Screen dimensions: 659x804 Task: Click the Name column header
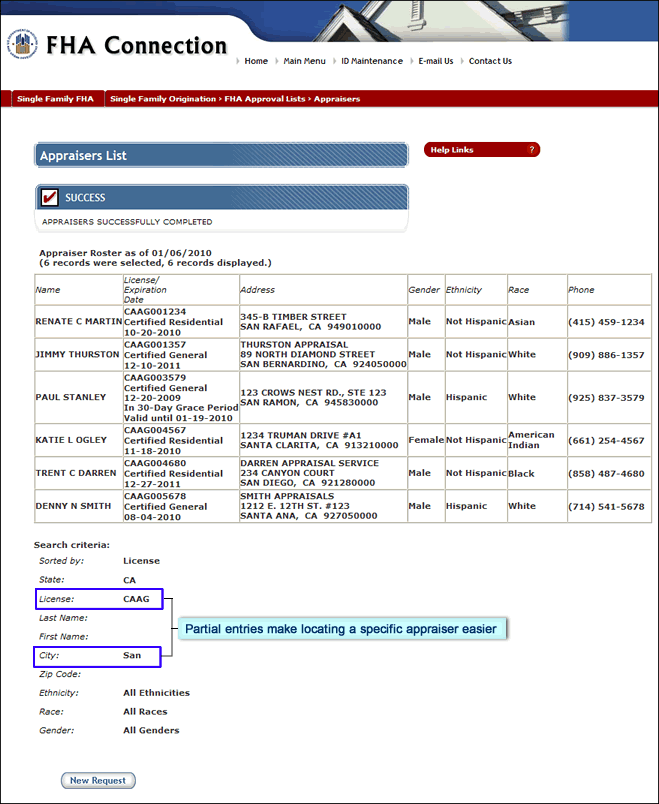(48, 290)
